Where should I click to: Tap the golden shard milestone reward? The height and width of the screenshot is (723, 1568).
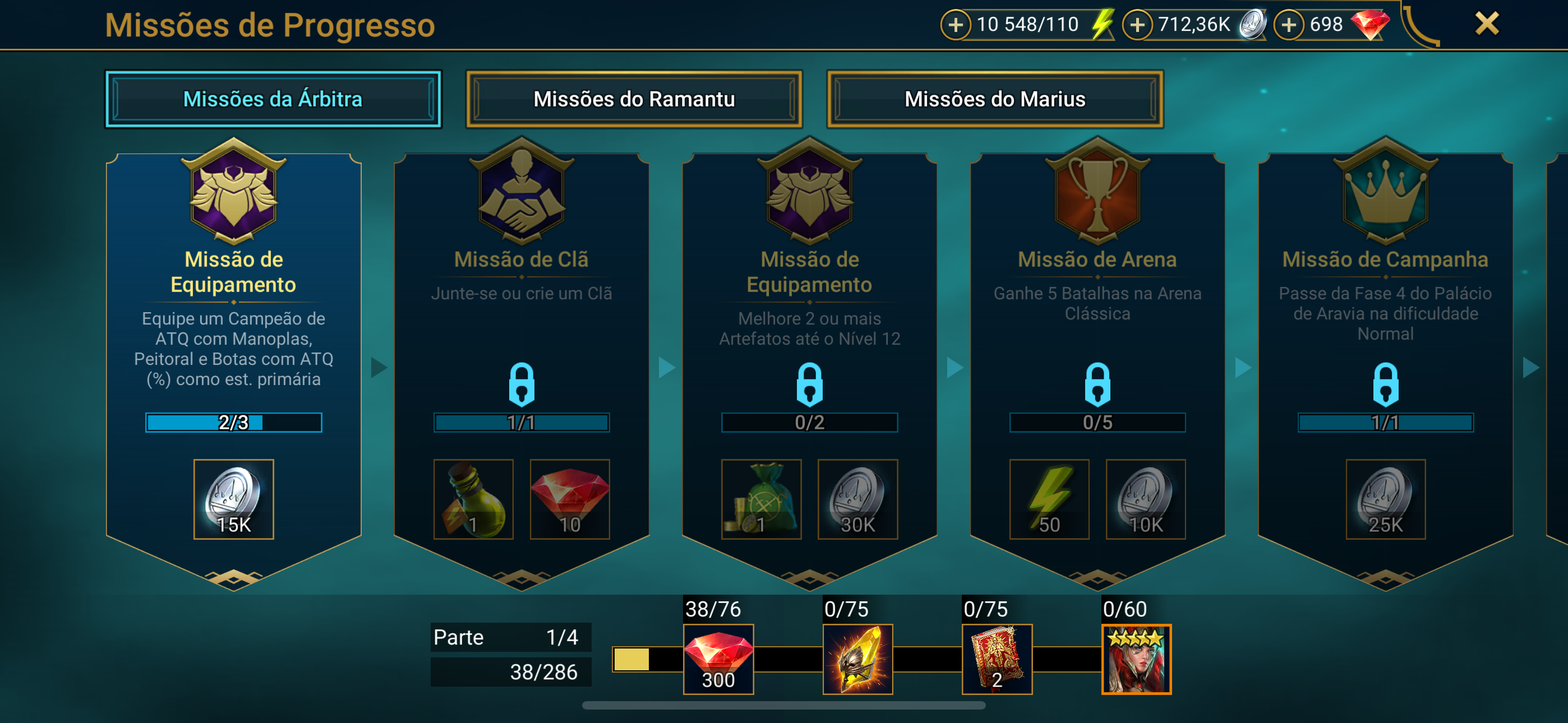tap(857, 659)
